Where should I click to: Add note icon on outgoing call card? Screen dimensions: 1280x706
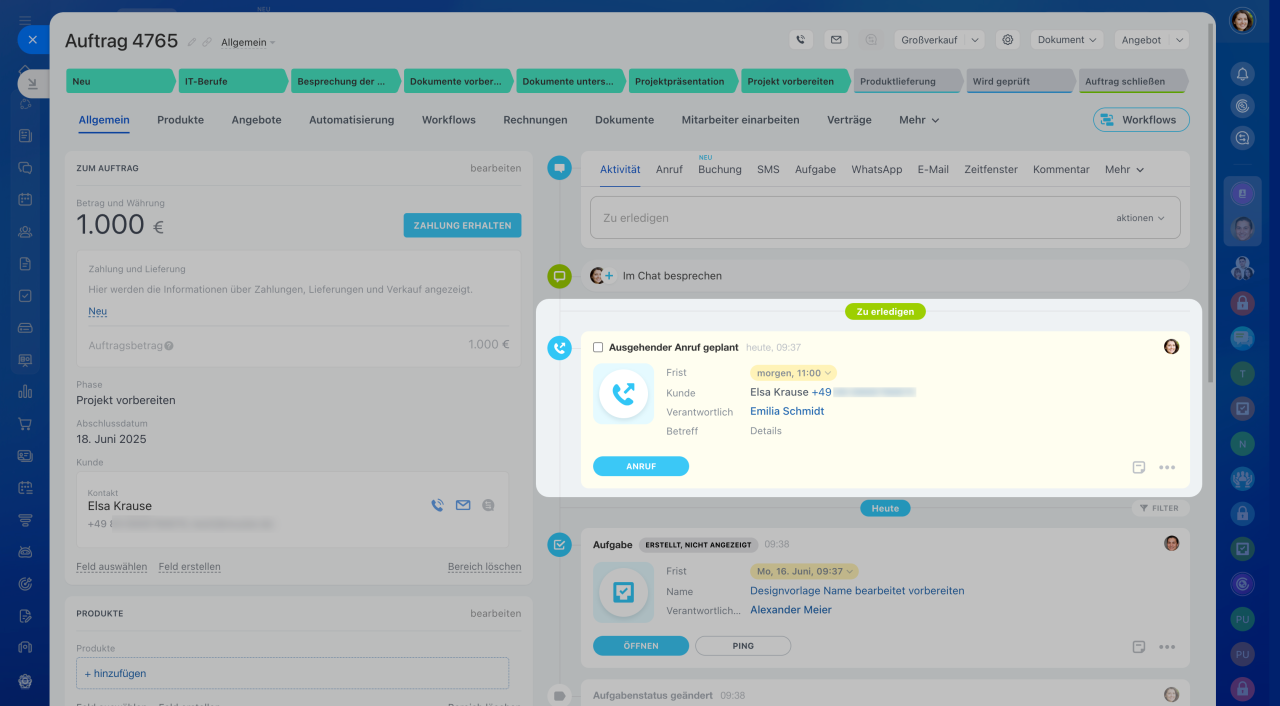click(x=1139, y=467)
